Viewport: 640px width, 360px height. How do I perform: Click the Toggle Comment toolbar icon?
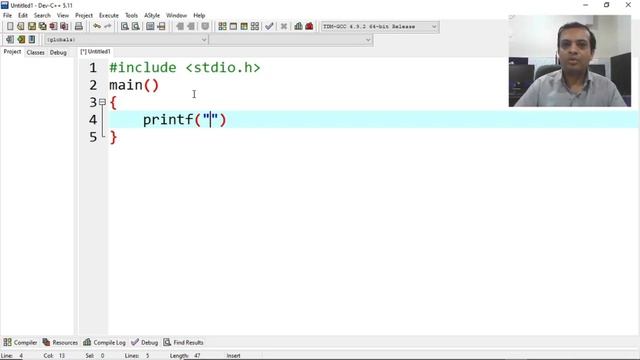point(205,27)
